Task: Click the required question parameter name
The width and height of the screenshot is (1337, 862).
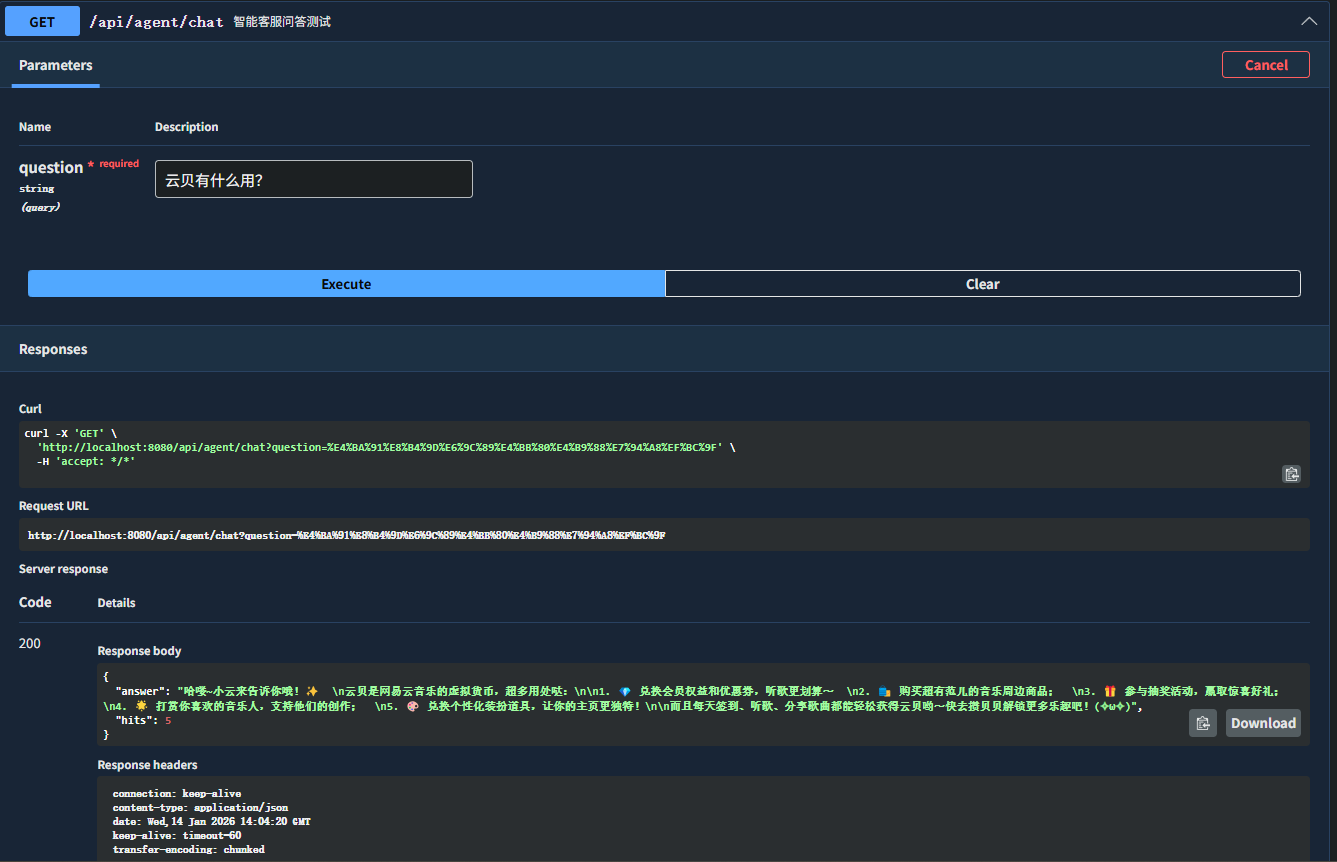Action: (48, 167)
